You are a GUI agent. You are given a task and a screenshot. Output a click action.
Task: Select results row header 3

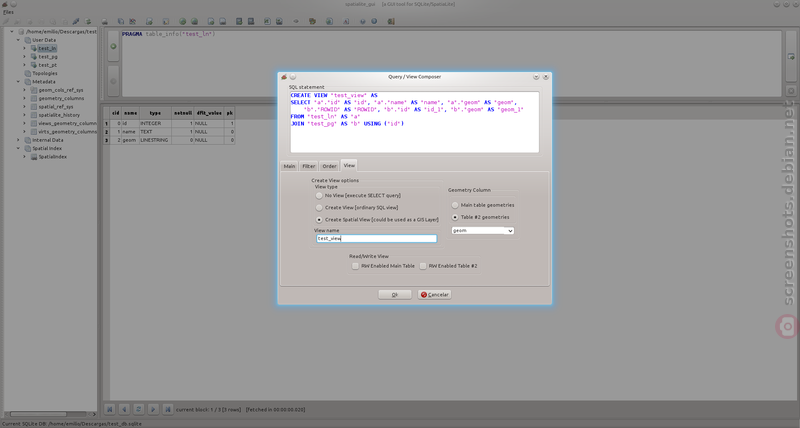107,140
